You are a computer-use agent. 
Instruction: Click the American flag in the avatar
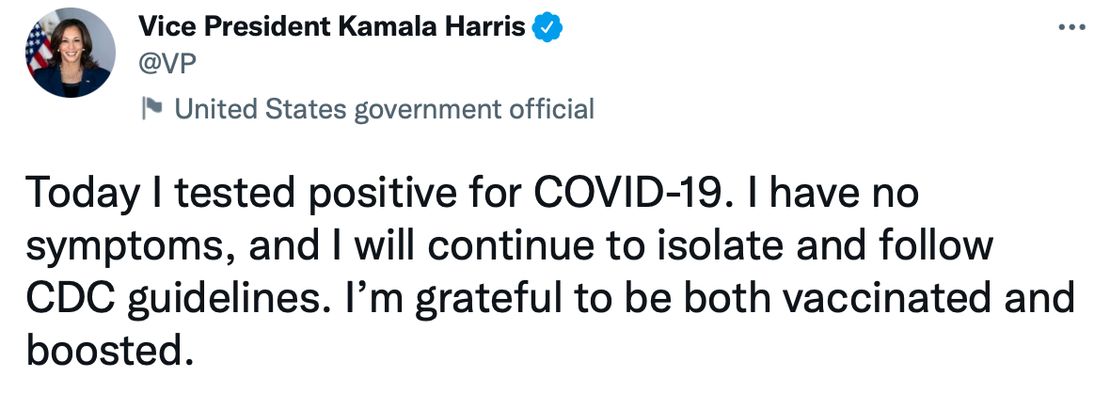39,48
